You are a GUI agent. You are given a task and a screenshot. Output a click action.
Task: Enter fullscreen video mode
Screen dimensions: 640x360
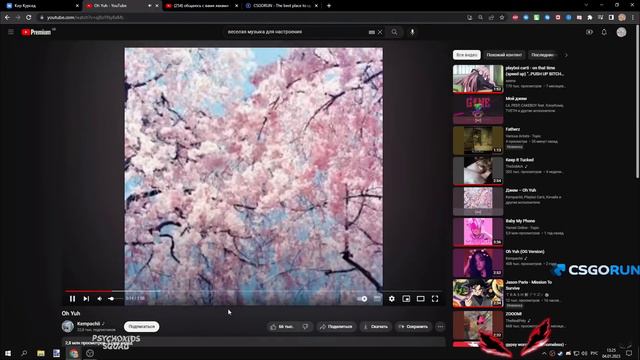tap(435, 299)
